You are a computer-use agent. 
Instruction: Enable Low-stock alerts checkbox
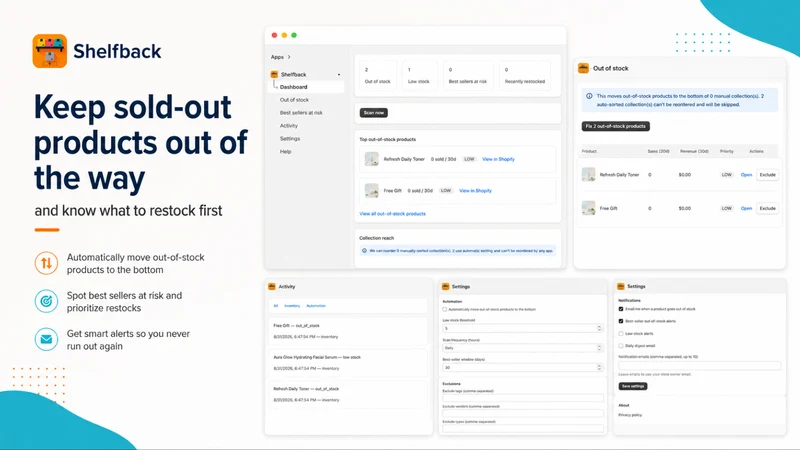tap(621, 333)
